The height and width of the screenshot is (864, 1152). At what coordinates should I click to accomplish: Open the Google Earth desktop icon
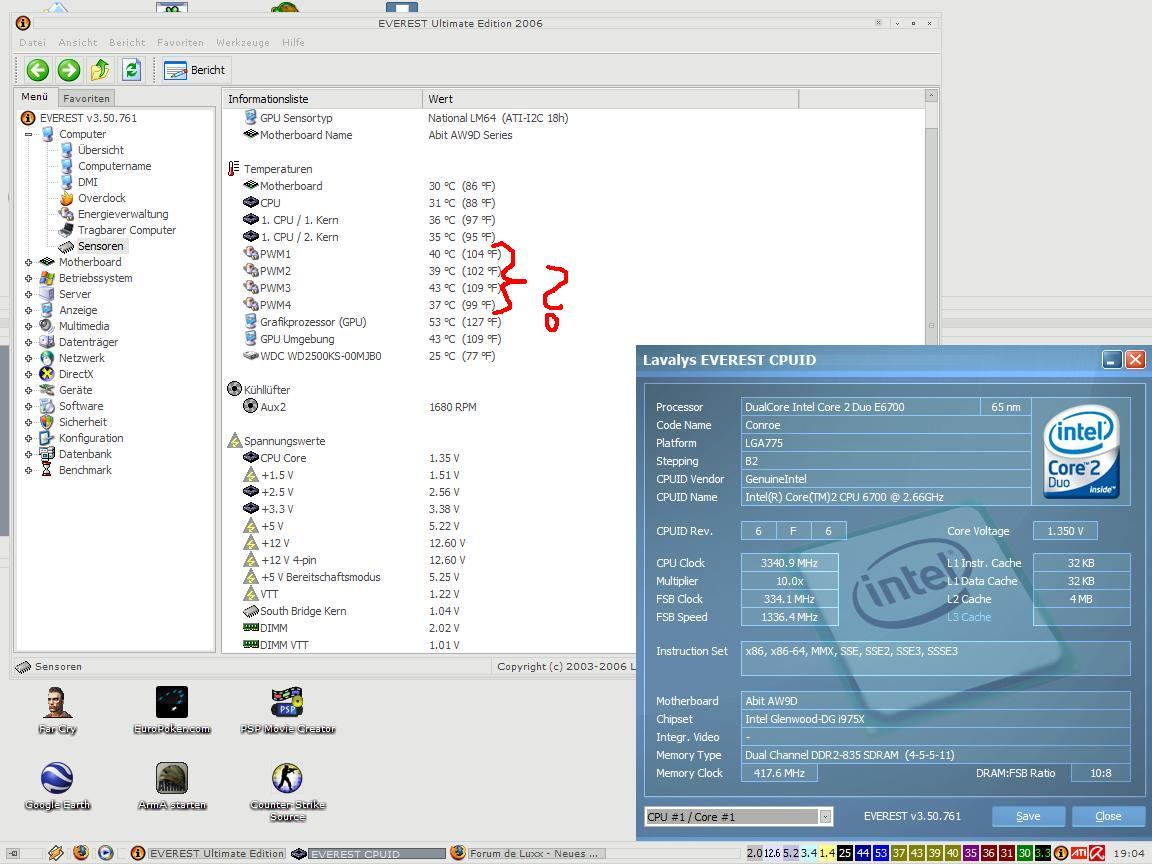[57, 786]
